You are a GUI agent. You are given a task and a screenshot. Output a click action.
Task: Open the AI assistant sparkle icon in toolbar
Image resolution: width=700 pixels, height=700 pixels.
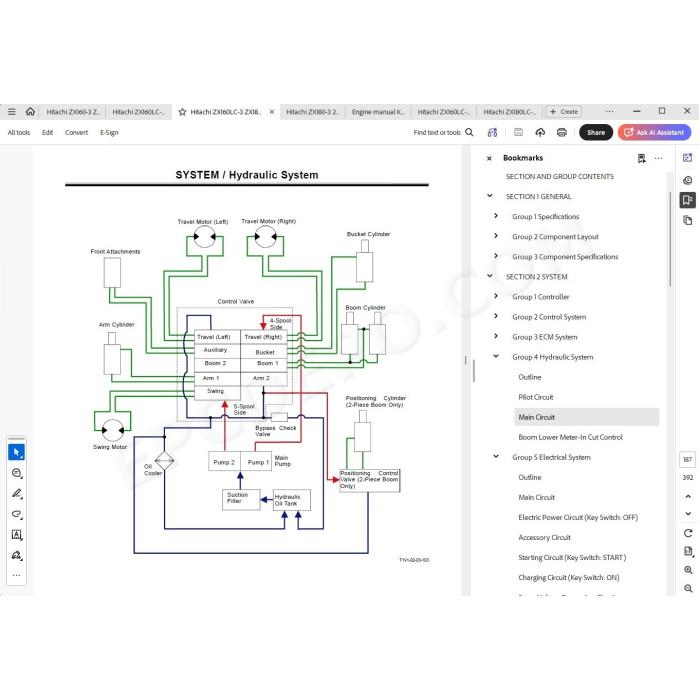click(492, 132)
